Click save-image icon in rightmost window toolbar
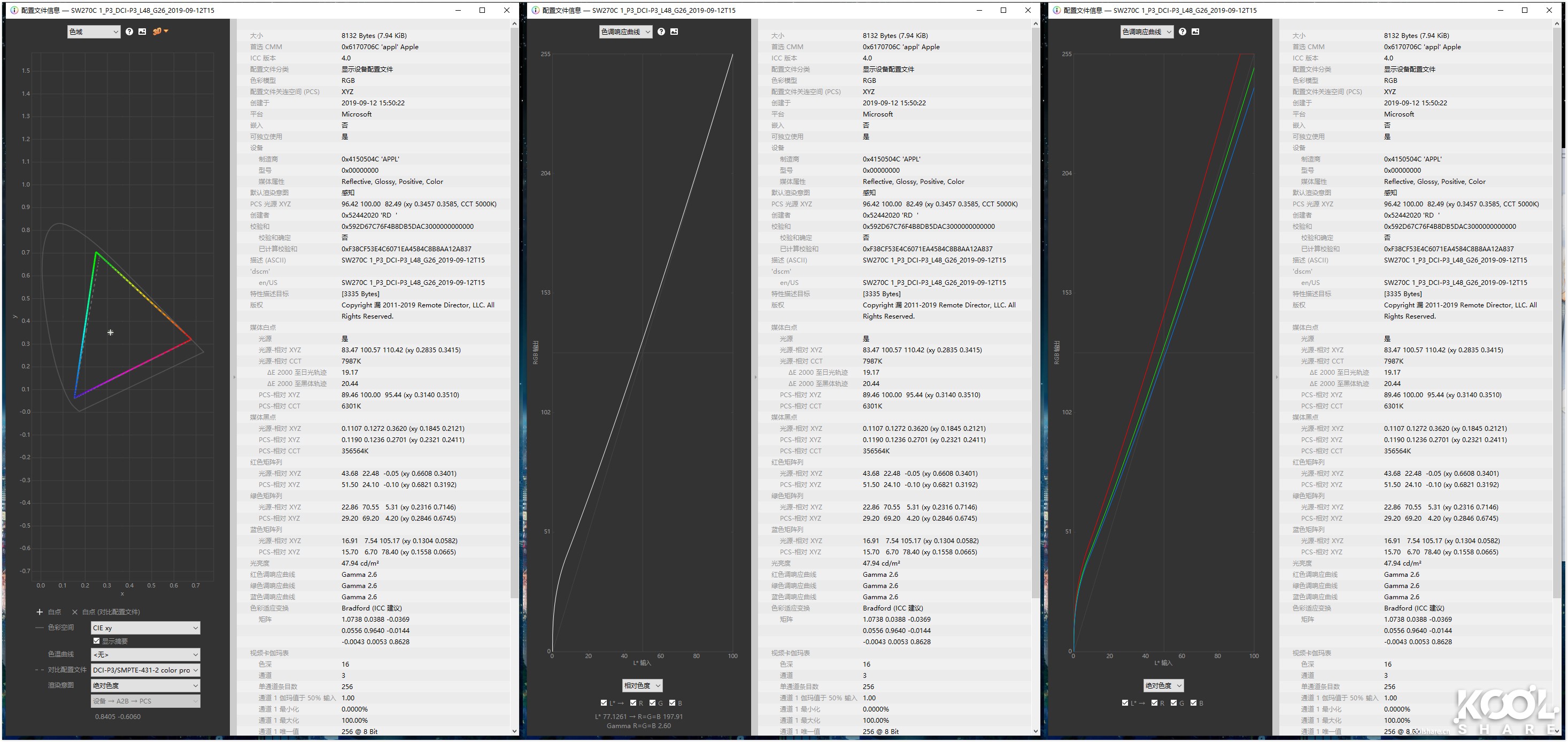The image size is (1568, 742). click(1195, 32)
